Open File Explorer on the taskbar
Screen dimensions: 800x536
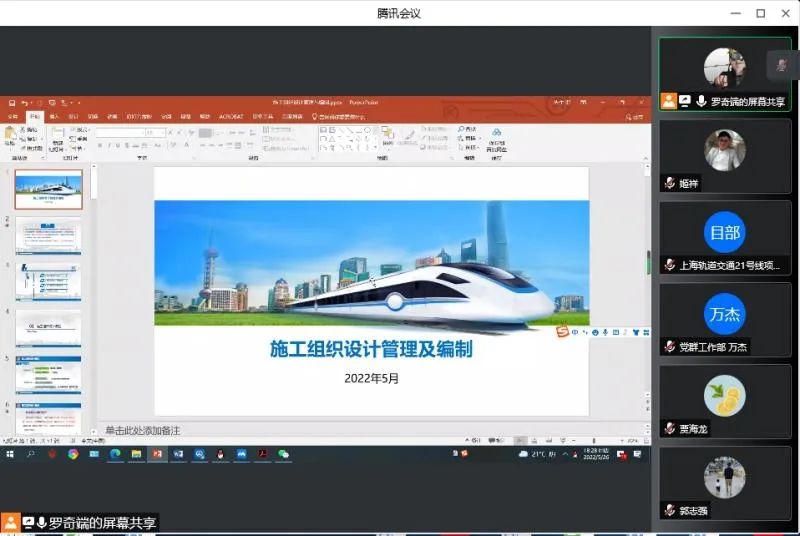[136, 454]
